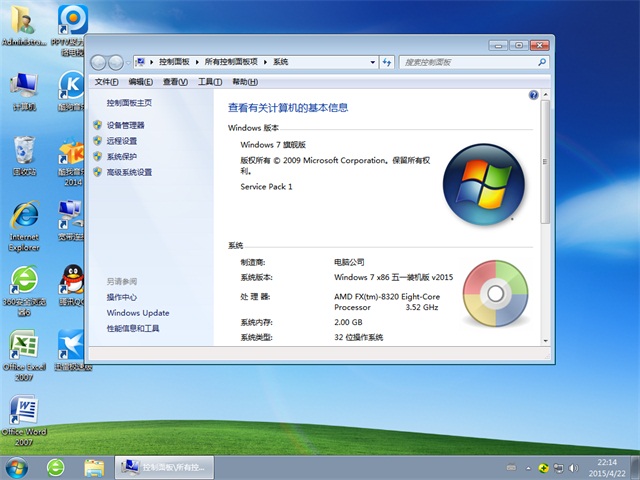Expand the arrow after 所有控制面板项 breadcrumb
Viewport: 640px width, 480px height.
pyautogui.click(x=265, y=62)
